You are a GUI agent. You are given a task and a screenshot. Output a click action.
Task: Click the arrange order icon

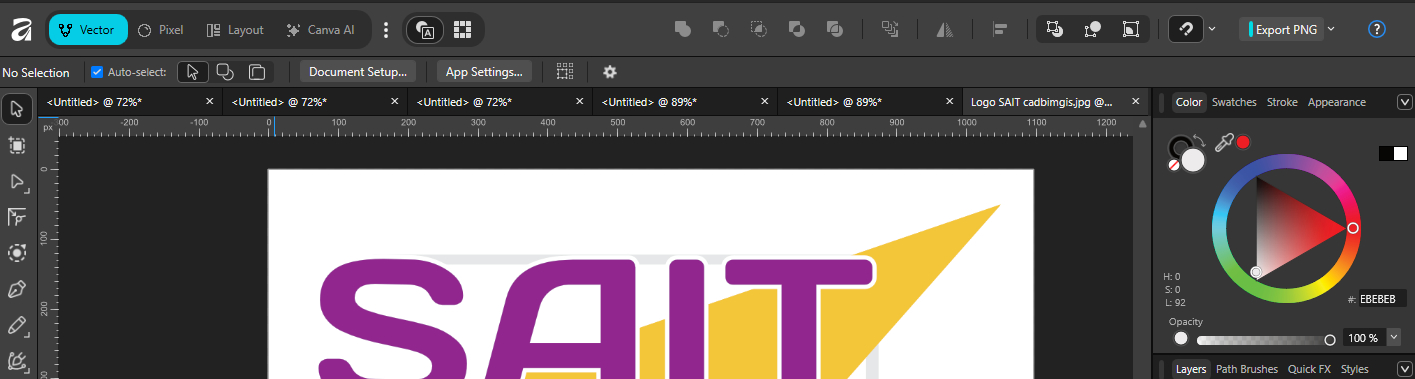pos(890,30)
